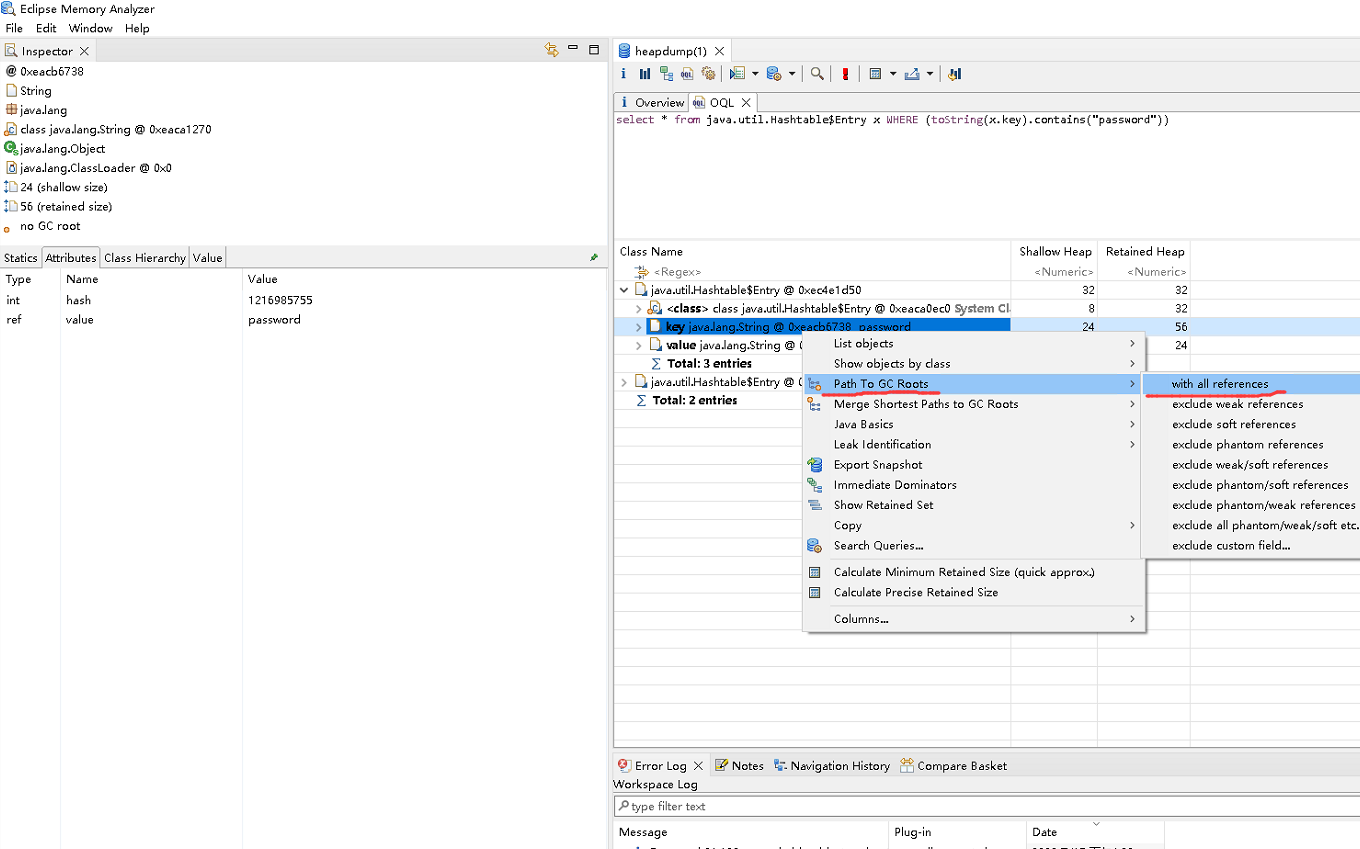The height and width of the screenshot is (849, 1360).
Task: Close the heapdump(1) editor tab
Action: 719,51
